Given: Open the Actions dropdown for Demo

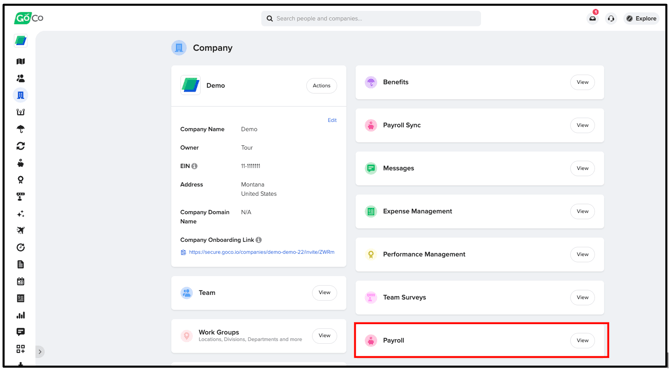Looking at the screenshot, I should click(321, 86).
